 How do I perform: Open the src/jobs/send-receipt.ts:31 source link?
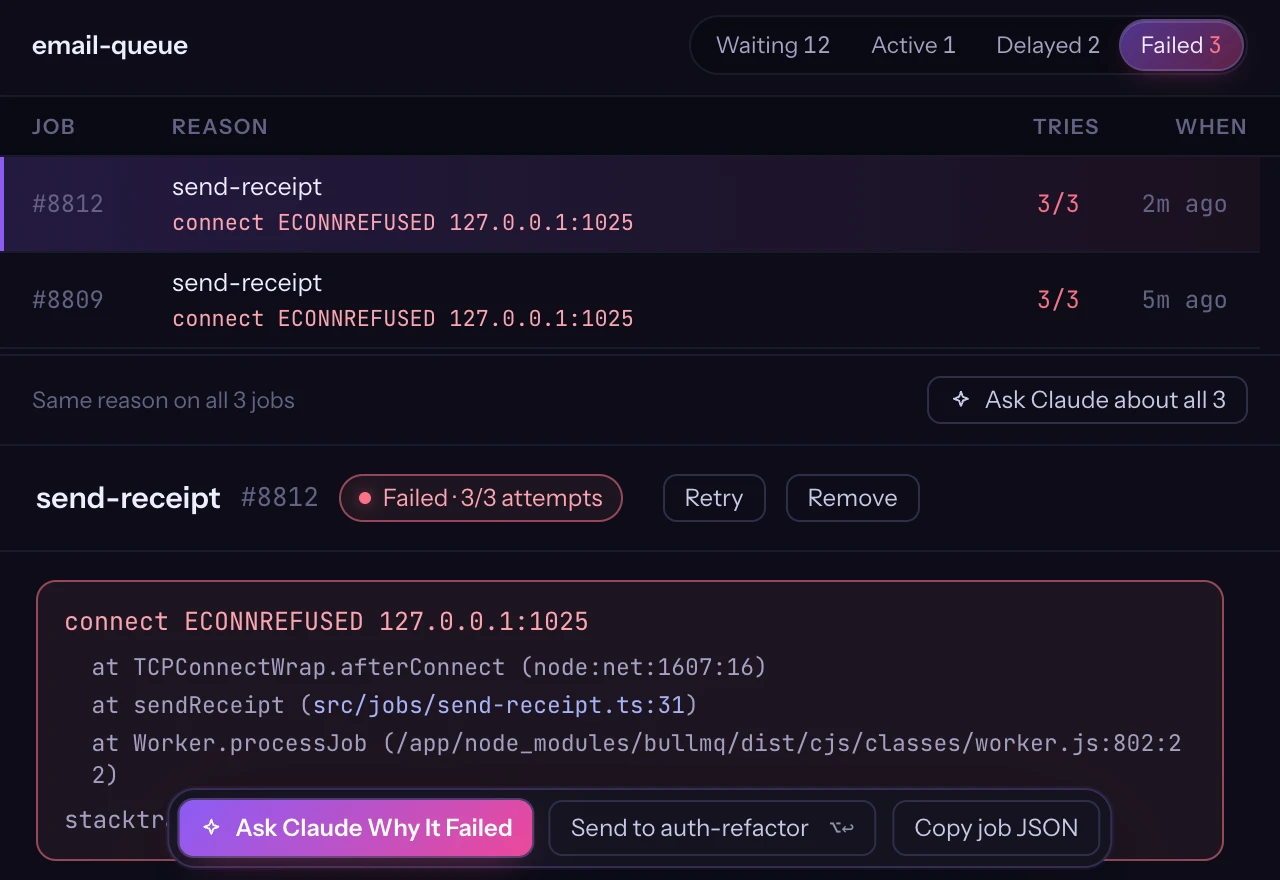(499, 705)
